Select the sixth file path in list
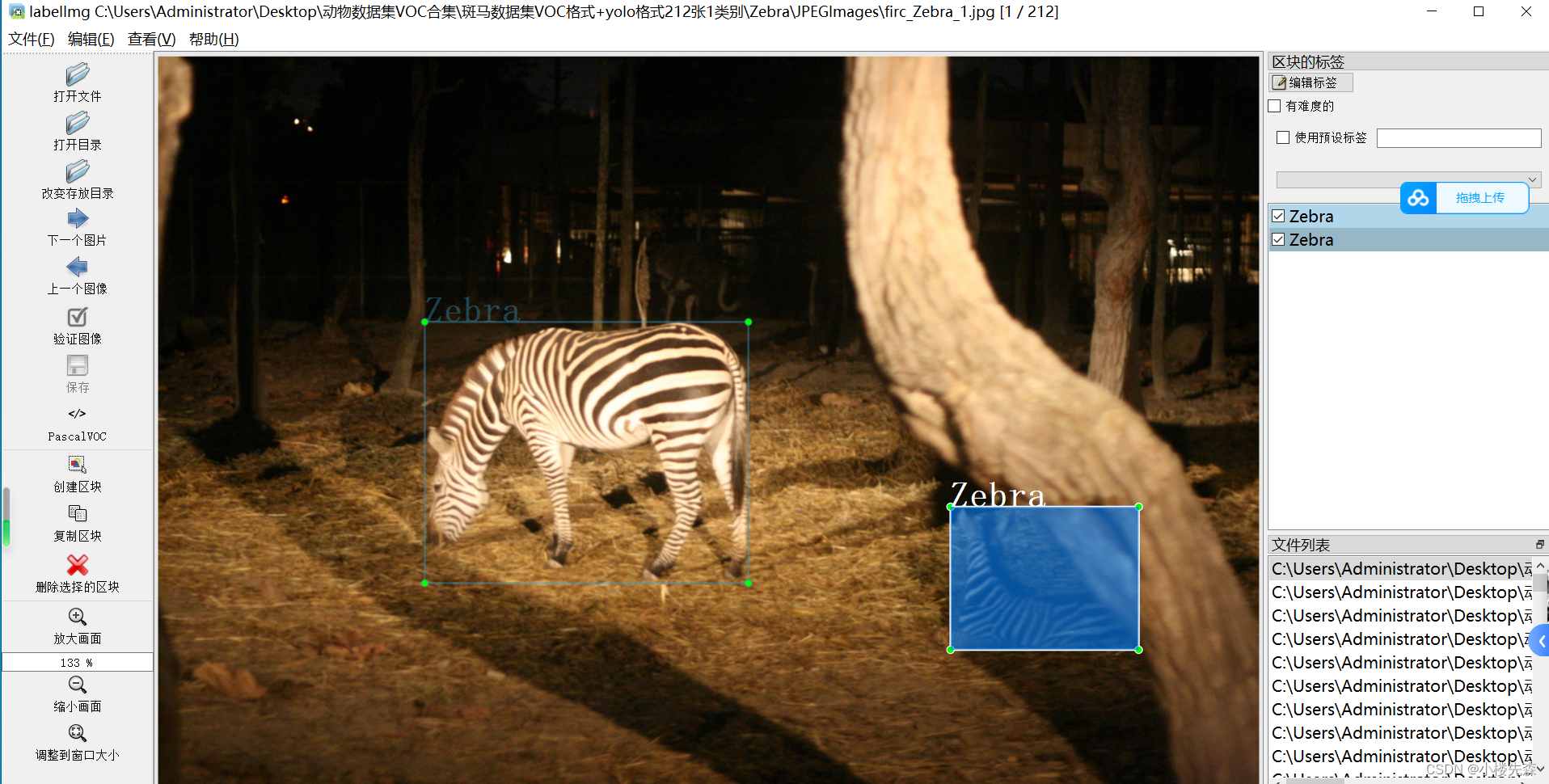 (x=1401, y=686)
